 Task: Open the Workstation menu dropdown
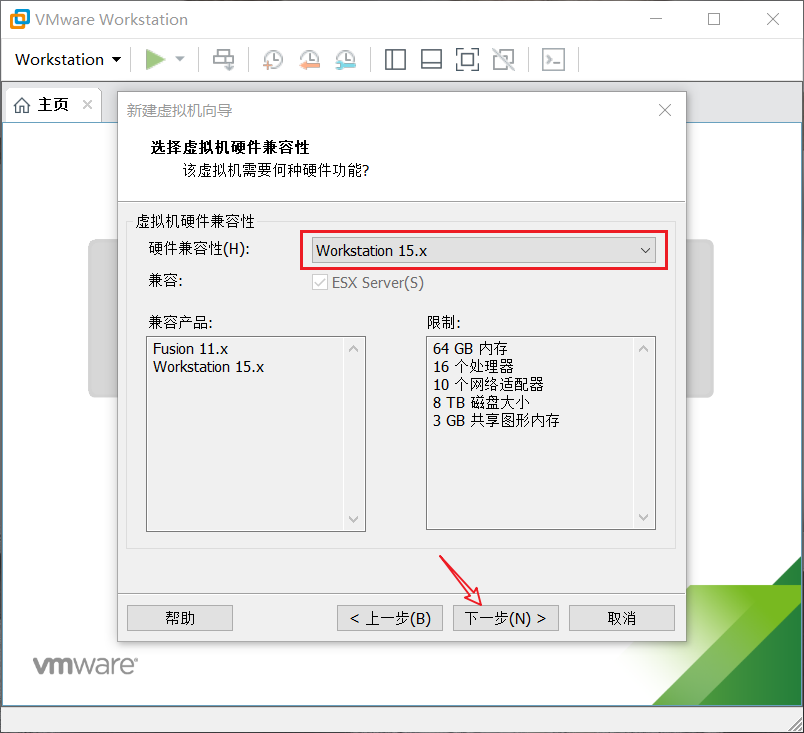68,59
